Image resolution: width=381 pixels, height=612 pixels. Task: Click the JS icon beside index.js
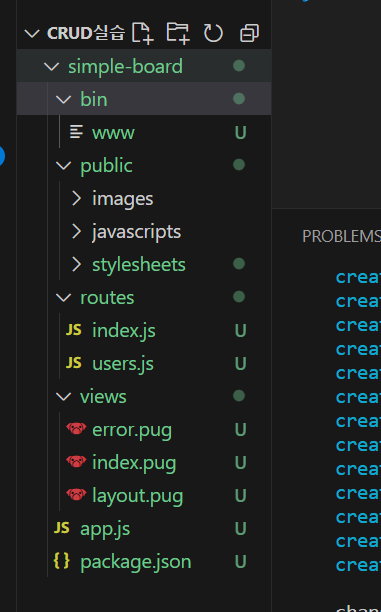74,330
